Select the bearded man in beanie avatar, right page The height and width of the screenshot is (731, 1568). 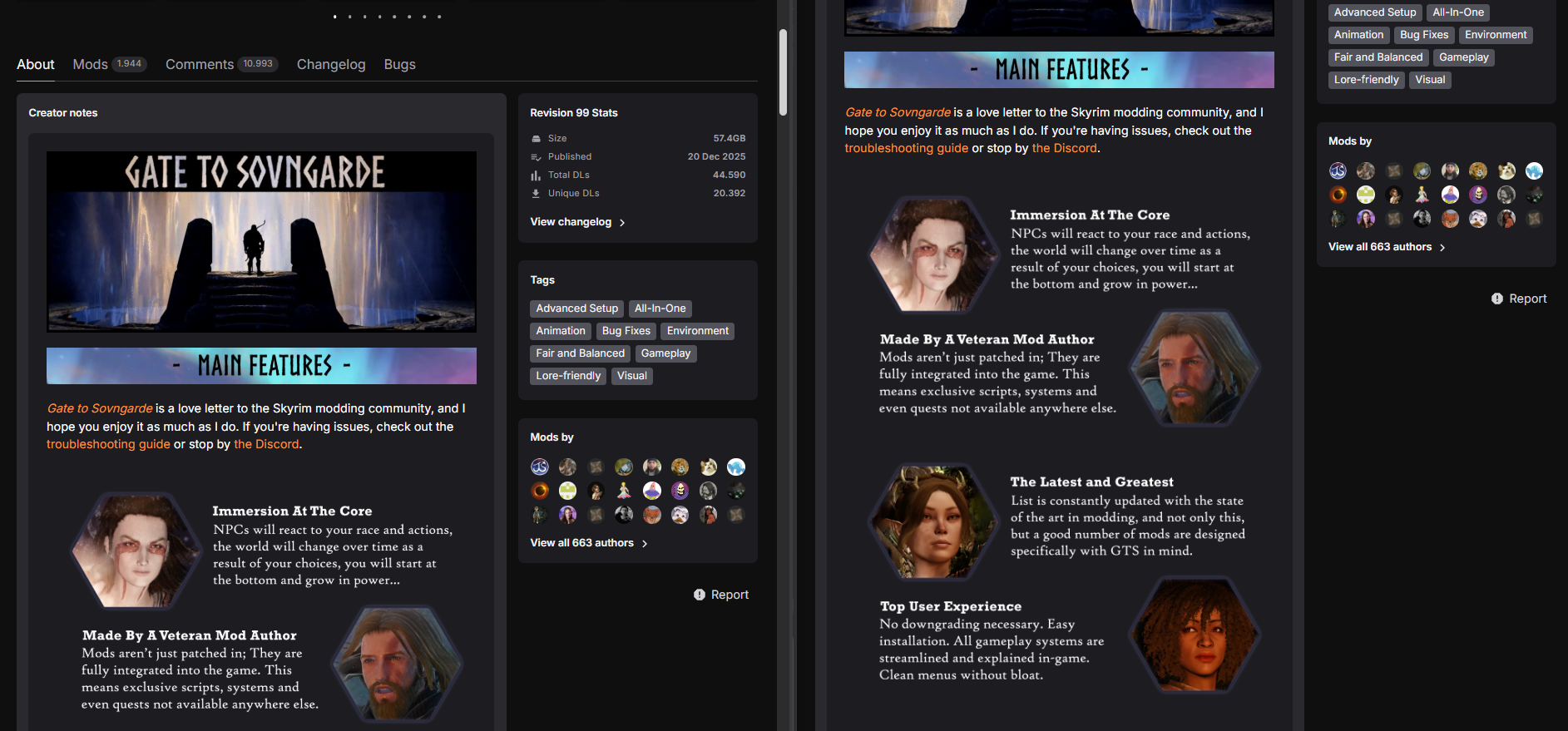1450,170
